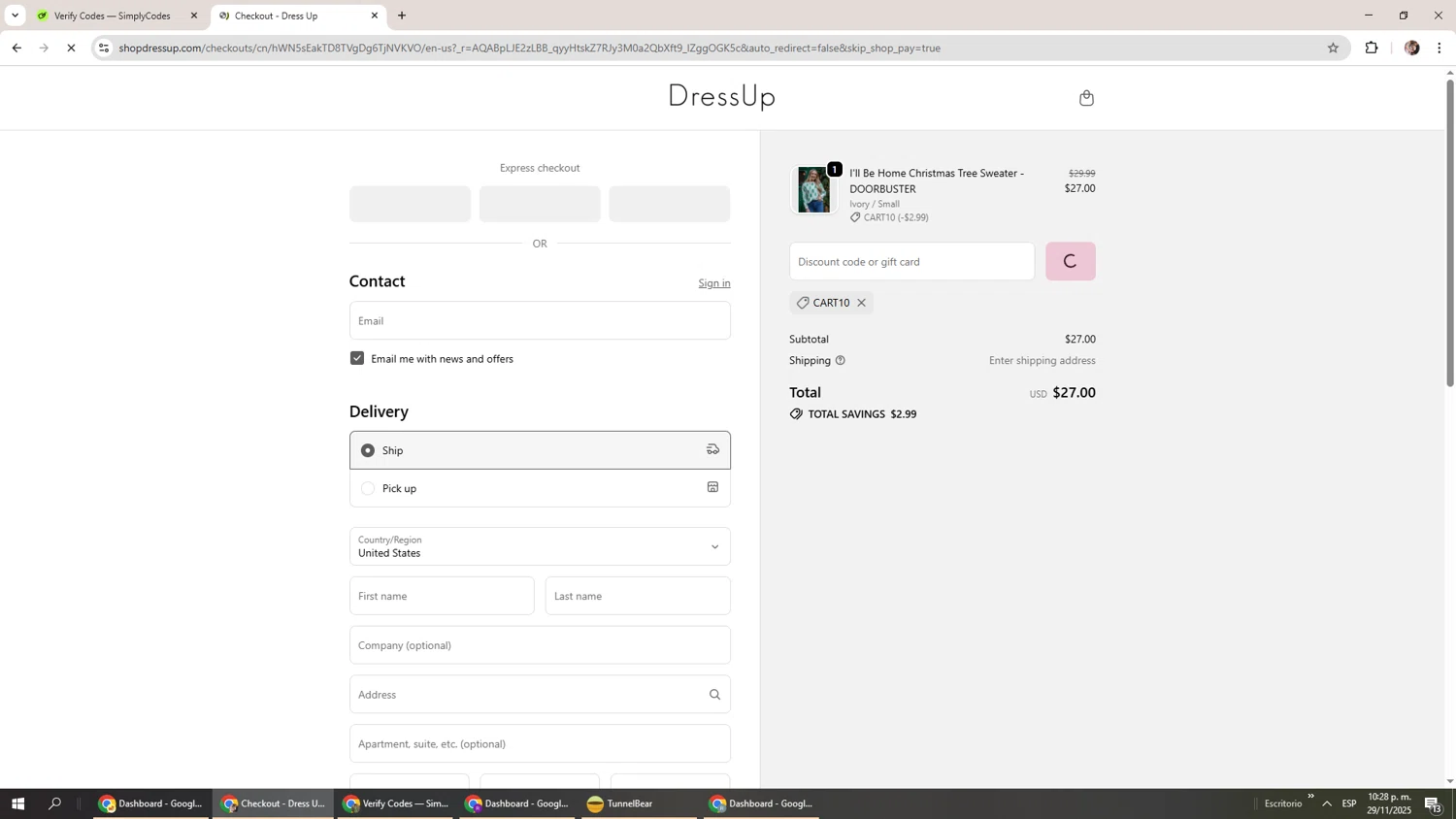Click the Sign in link

pos(714,283)
